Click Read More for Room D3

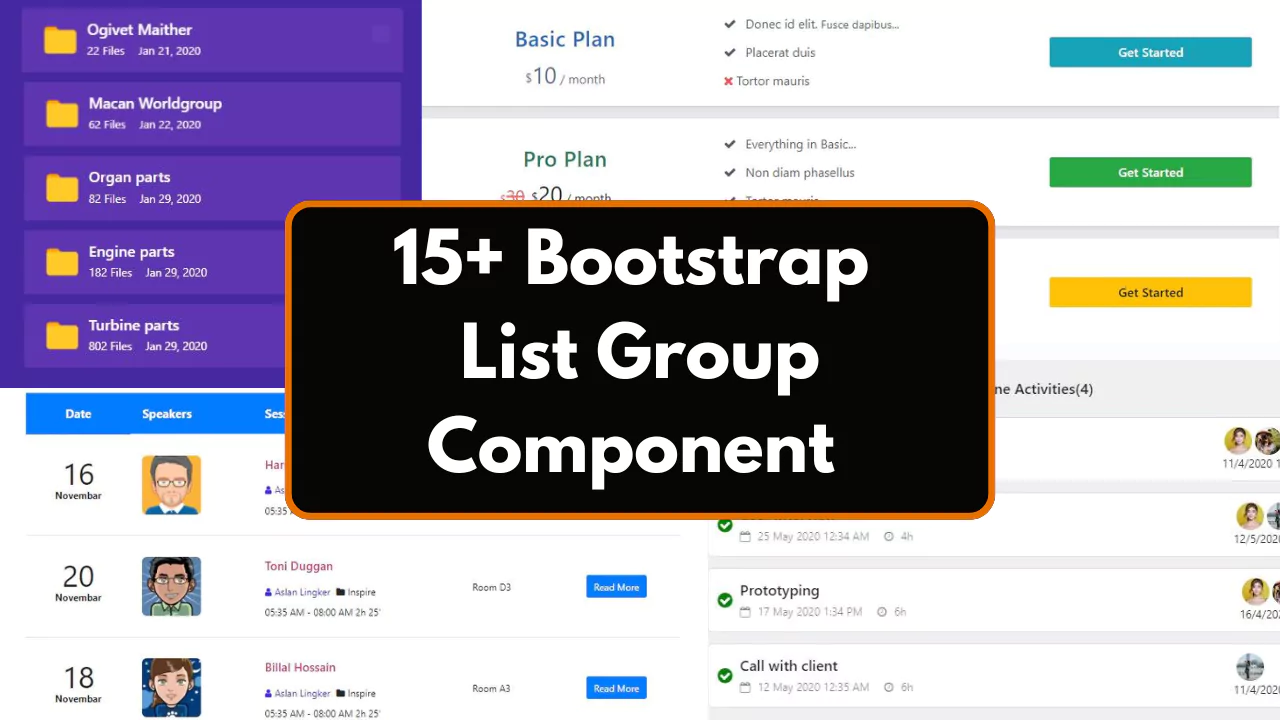[616, 587]
